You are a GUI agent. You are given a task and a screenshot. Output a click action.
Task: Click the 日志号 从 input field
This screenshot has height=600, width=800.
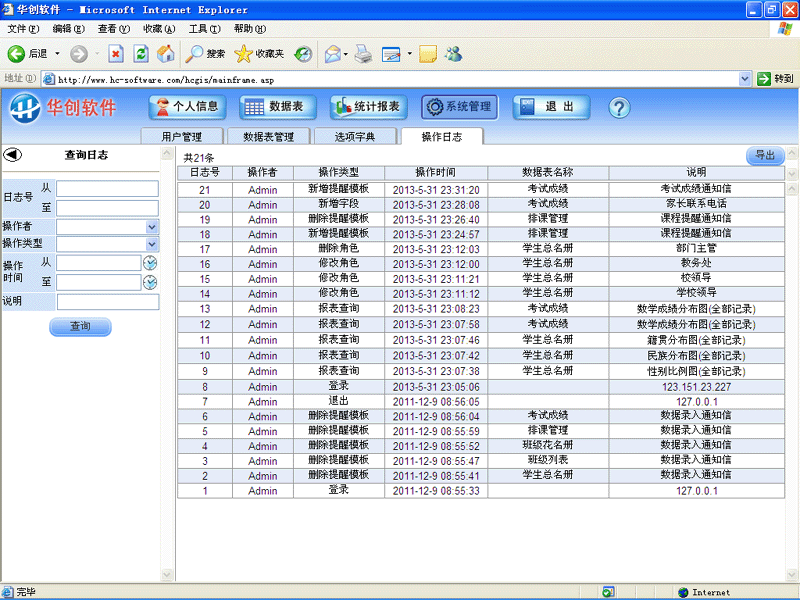click(x=107, y=188)
